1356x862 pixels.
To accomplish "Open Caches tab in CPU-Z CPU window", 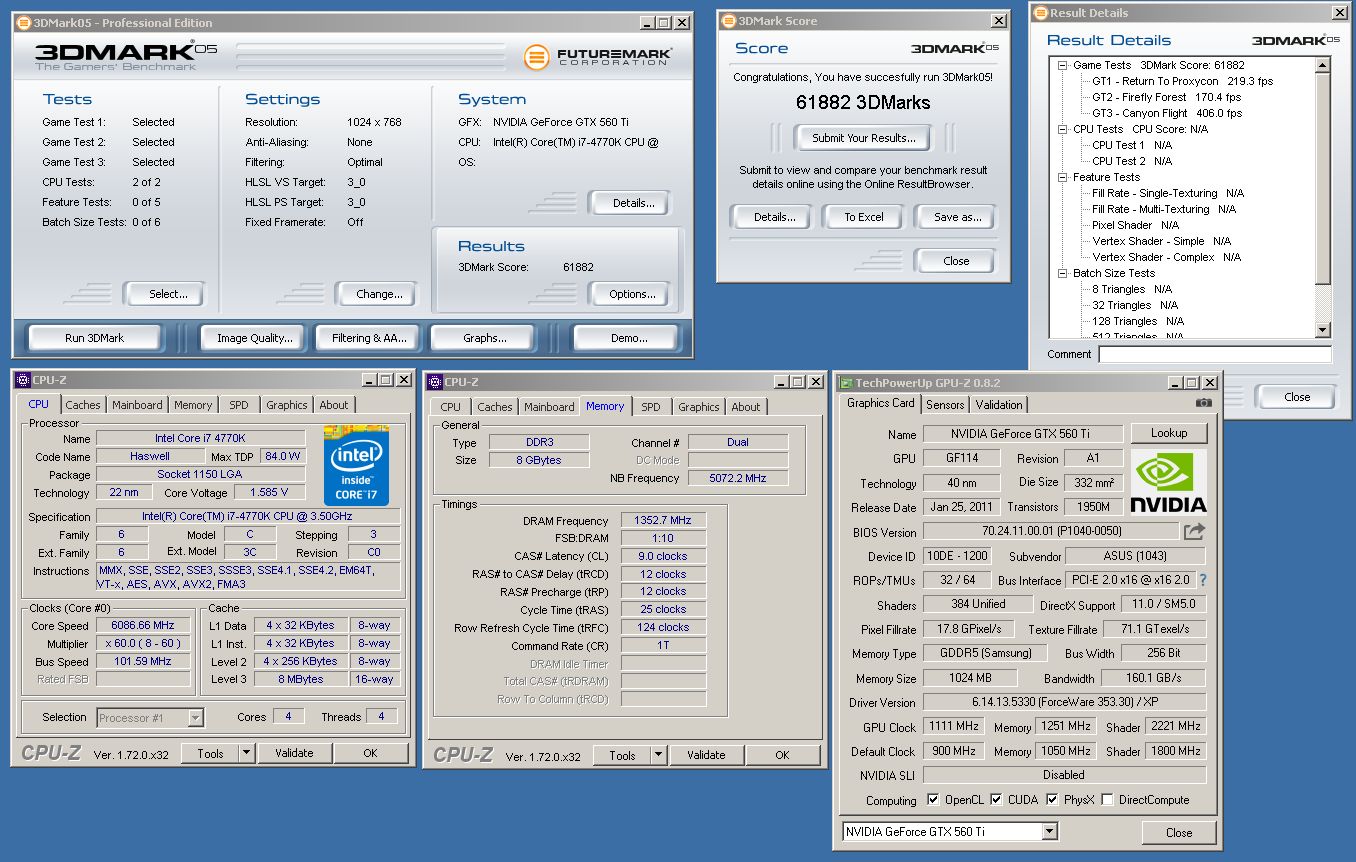I will pyautogui.click(x=83, y=405).
